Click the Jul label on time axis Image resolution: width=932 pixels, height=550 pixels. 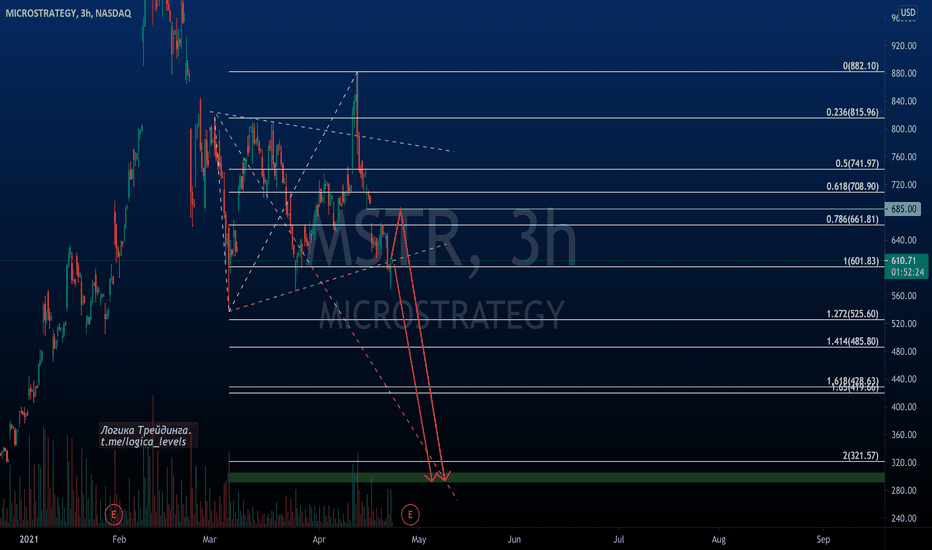[x=619, y=539]
